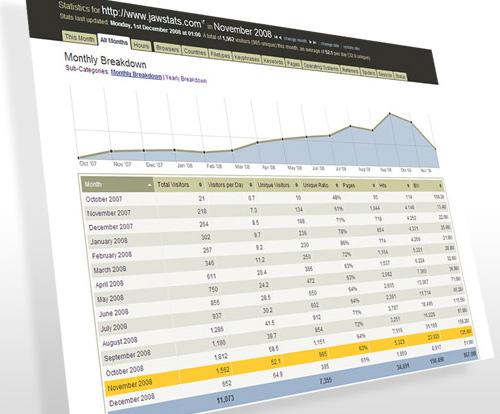Screen dimensions: 500x414
Task: Sort by Pages column header
Action: [x=359, y=185]
